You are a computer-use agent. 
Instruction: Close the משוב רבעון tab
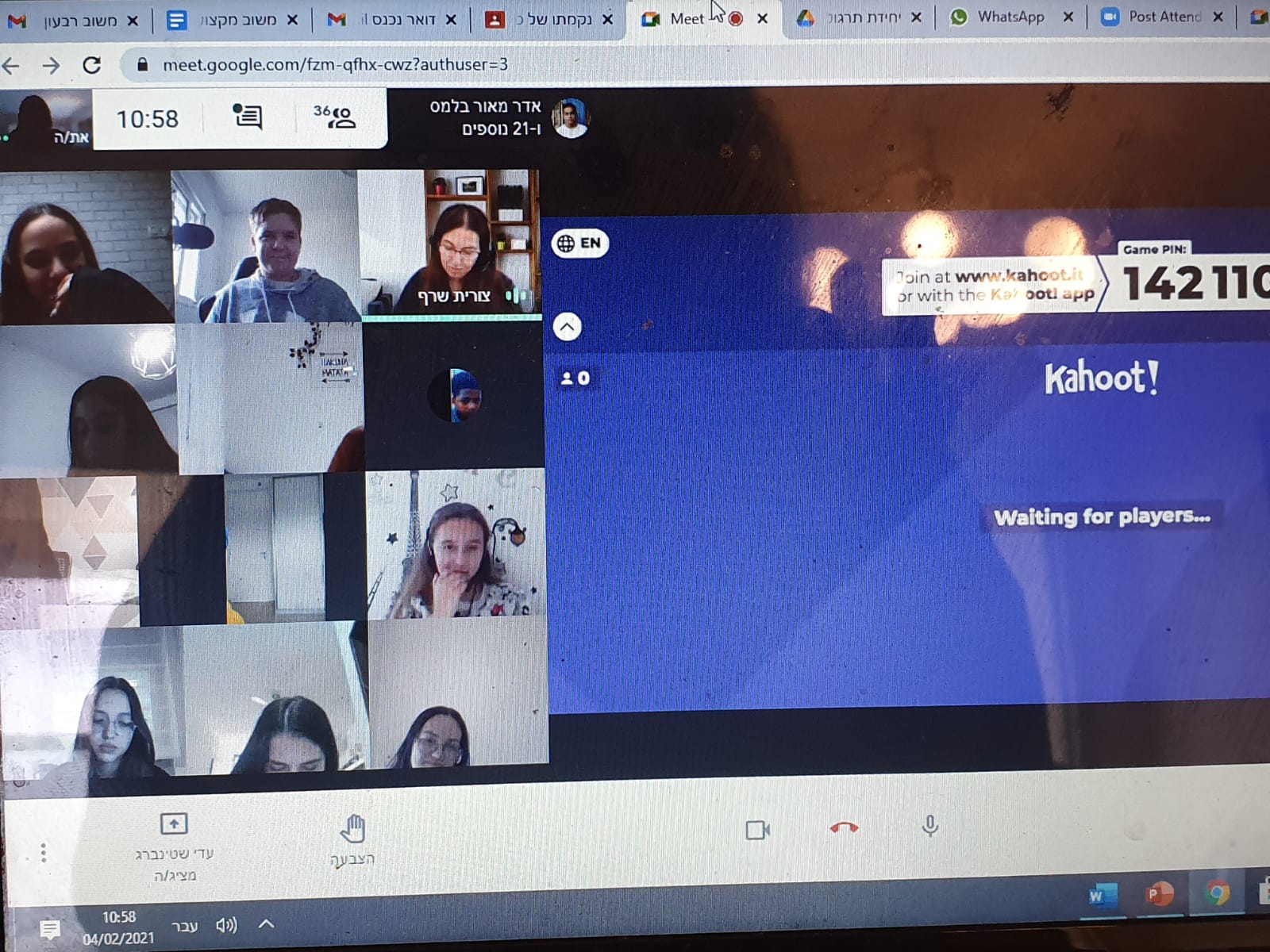pos(133,21)
